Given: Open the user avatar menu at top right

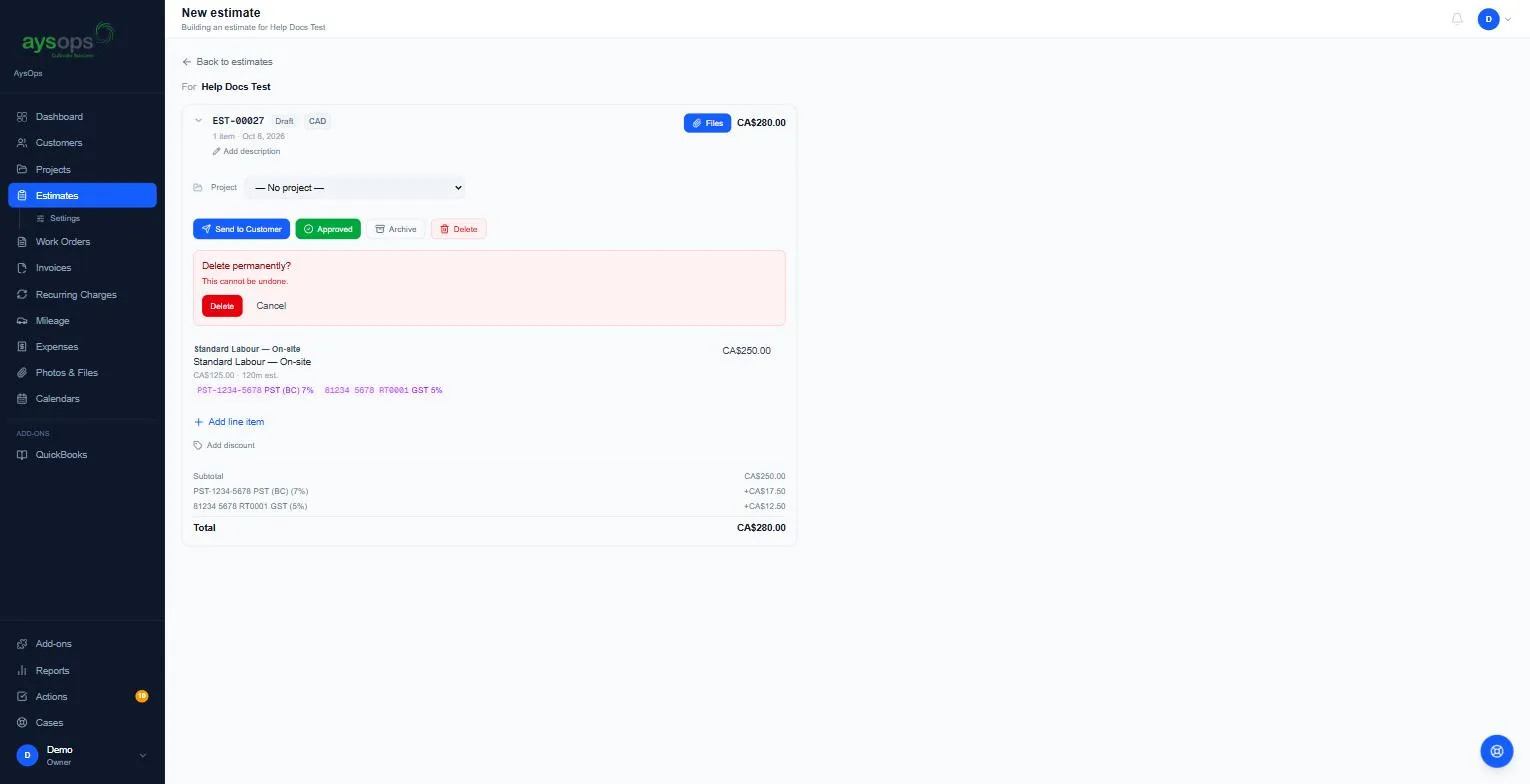Looking at the screenshot, I should (x=1494, y=19).
